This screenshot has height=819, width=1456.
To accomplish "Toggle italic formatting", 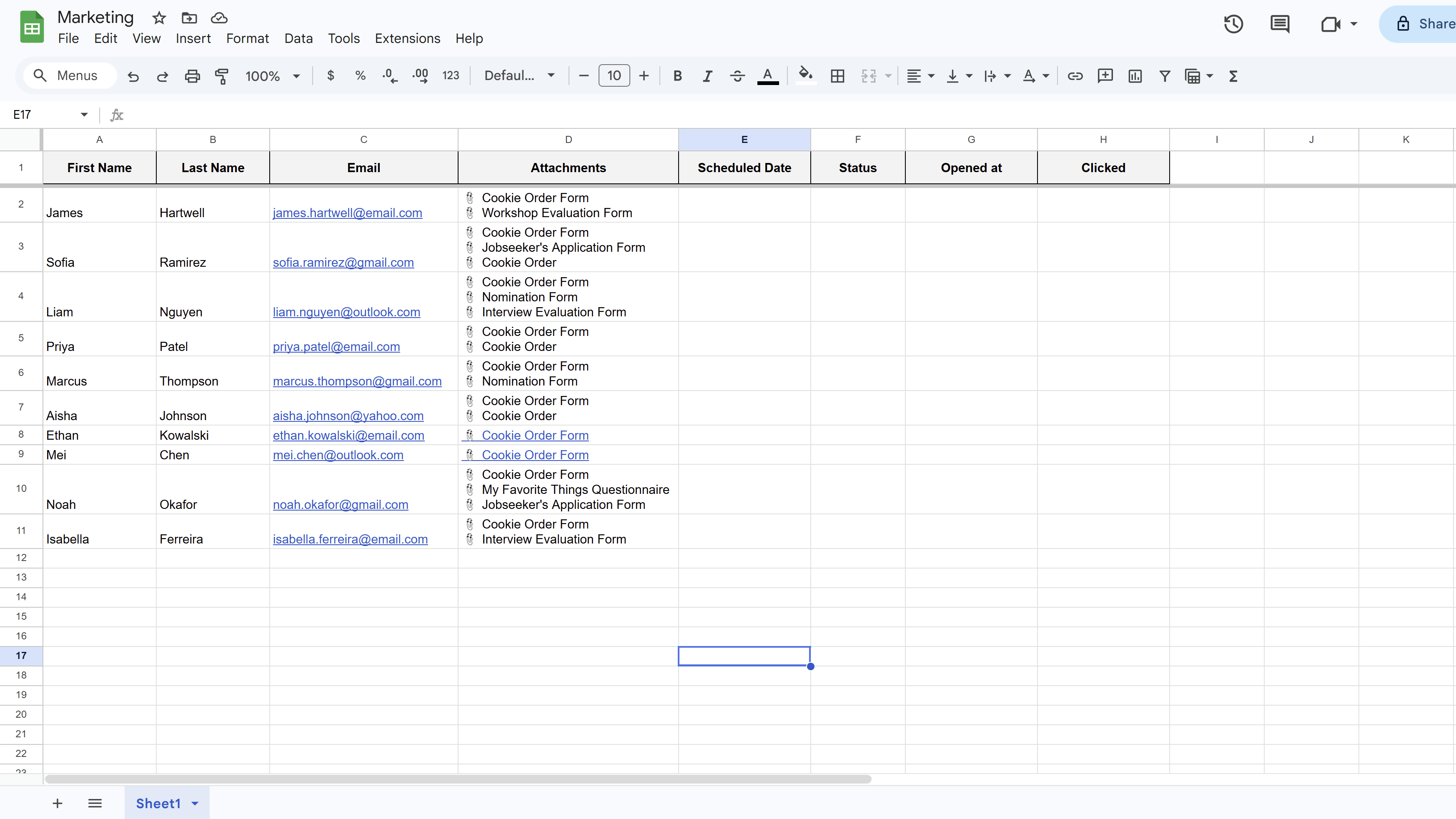I will pos(707,76).
